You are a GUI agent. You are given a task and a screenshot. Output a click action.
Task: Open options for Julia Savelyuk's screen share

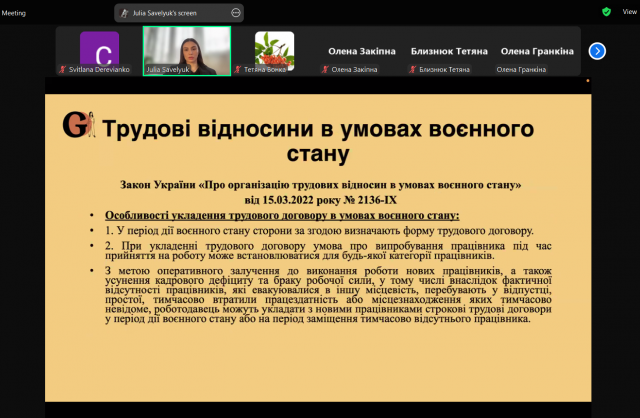coord(236,13)
